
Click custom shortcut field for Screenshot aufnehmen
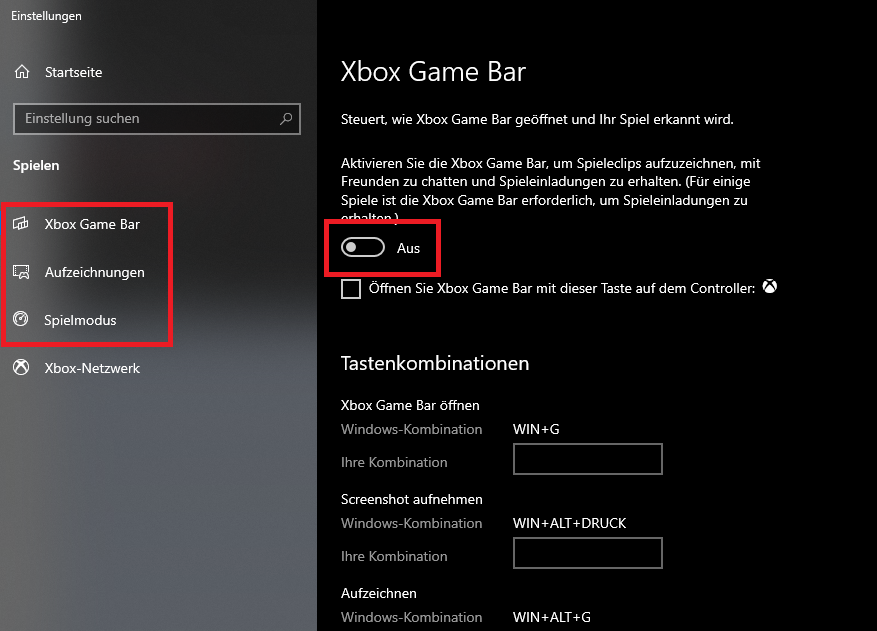pyautogui.click(x=588, y=553)
